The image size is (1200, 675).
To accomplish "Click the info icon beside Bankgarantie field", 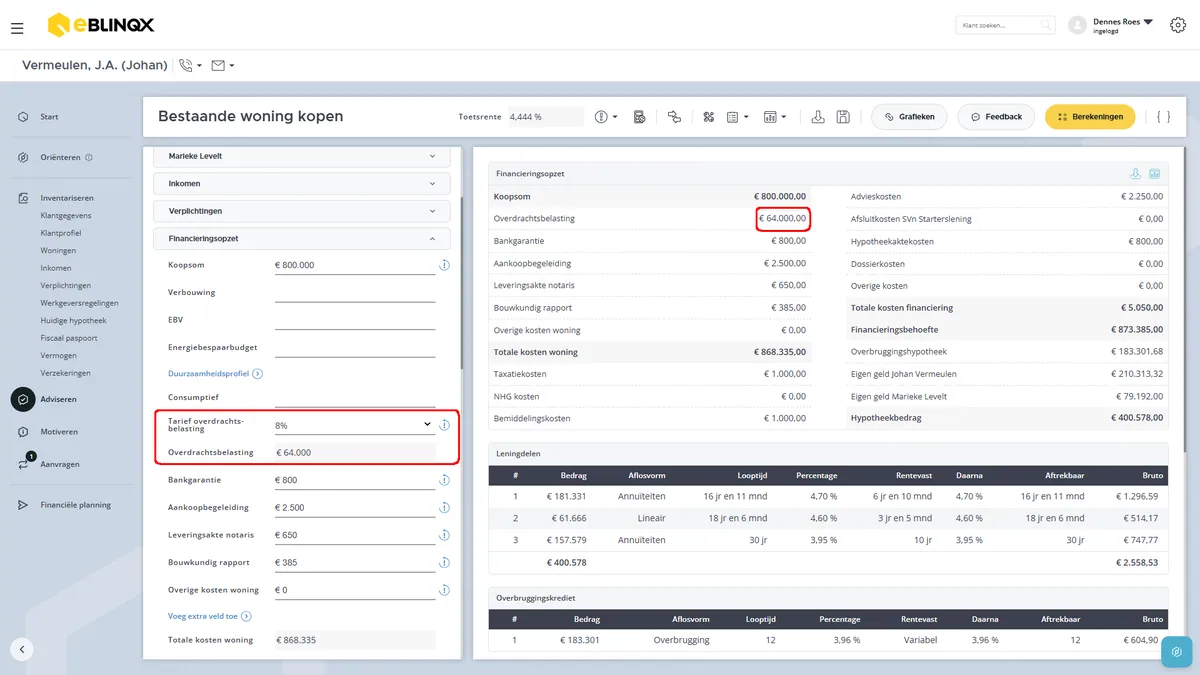I will click(444, 480).
